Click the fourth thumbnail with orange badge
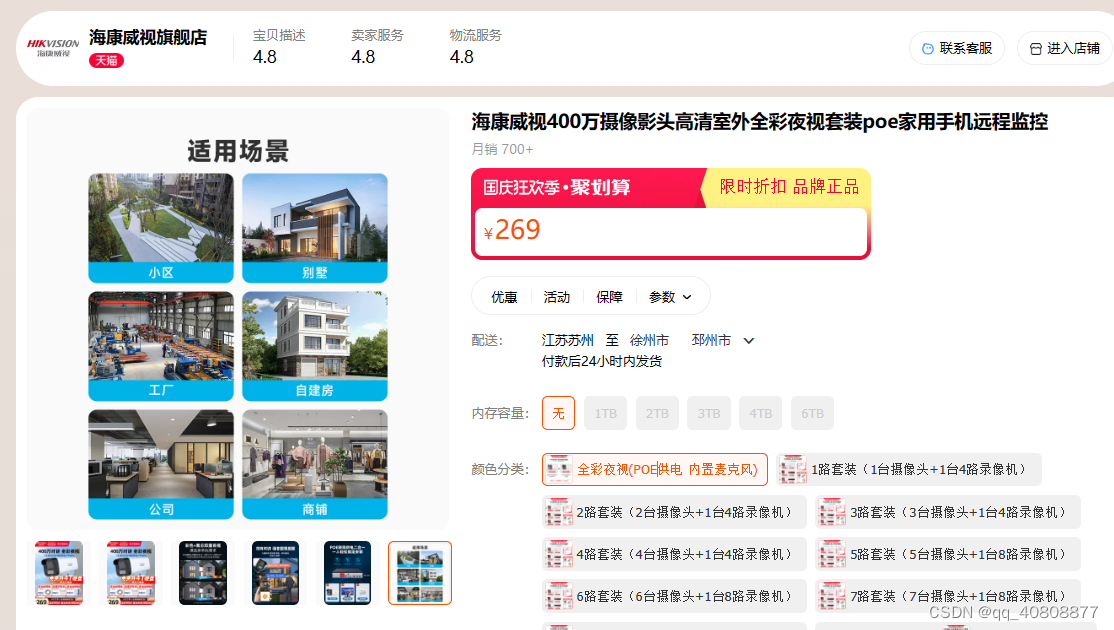1114x630 pixels. point(276,573)
